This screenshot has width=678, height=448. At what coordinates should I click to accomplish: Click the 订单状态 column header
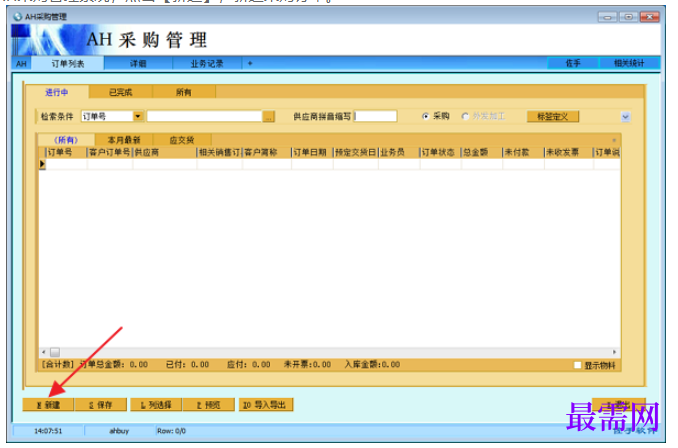coord(440,152)
